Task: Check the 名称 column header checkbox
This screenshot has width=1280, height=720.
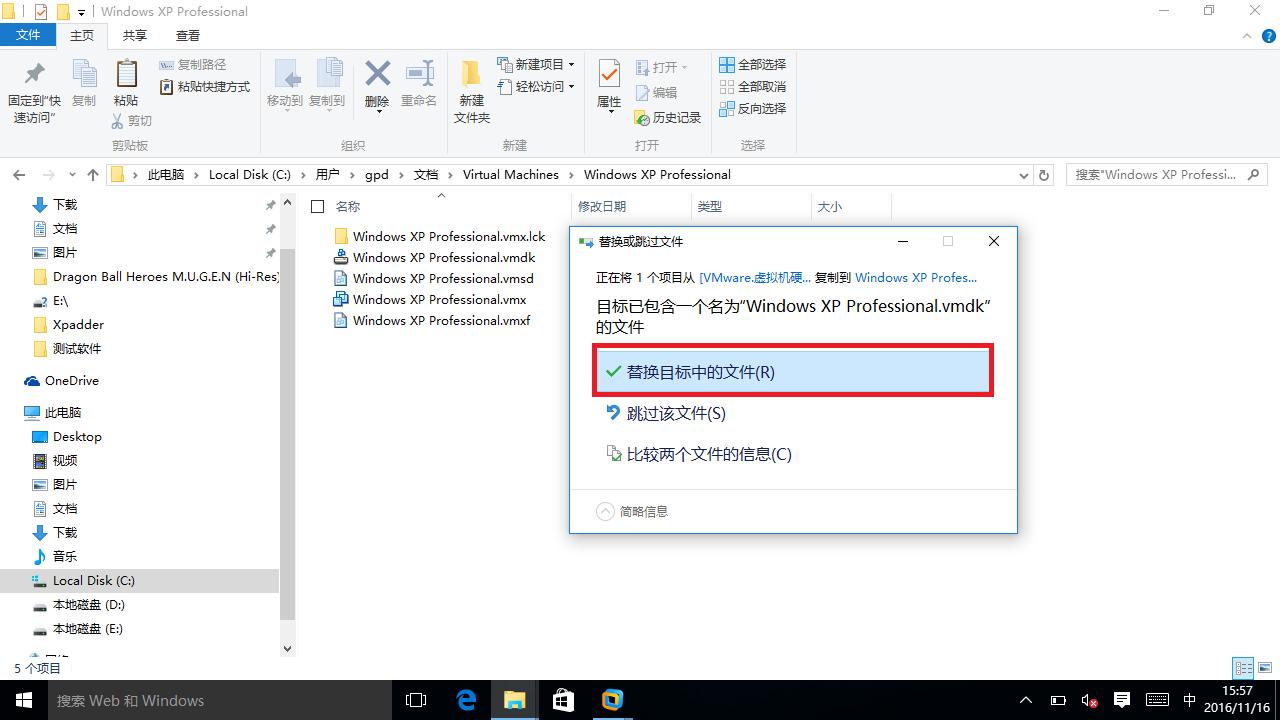Action: 317,206
